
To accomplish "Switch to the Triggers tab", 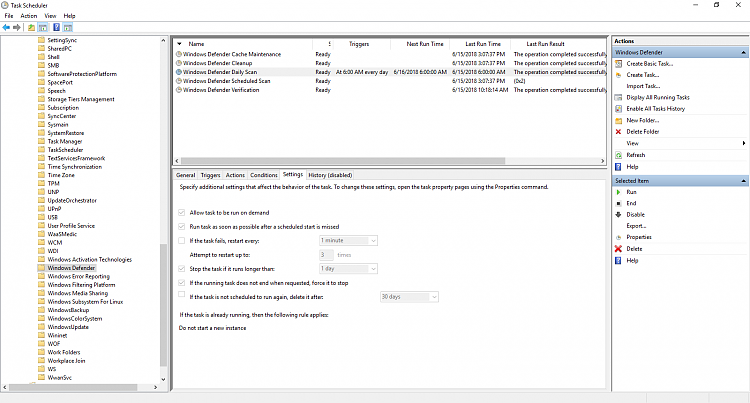I will [210, 175].
